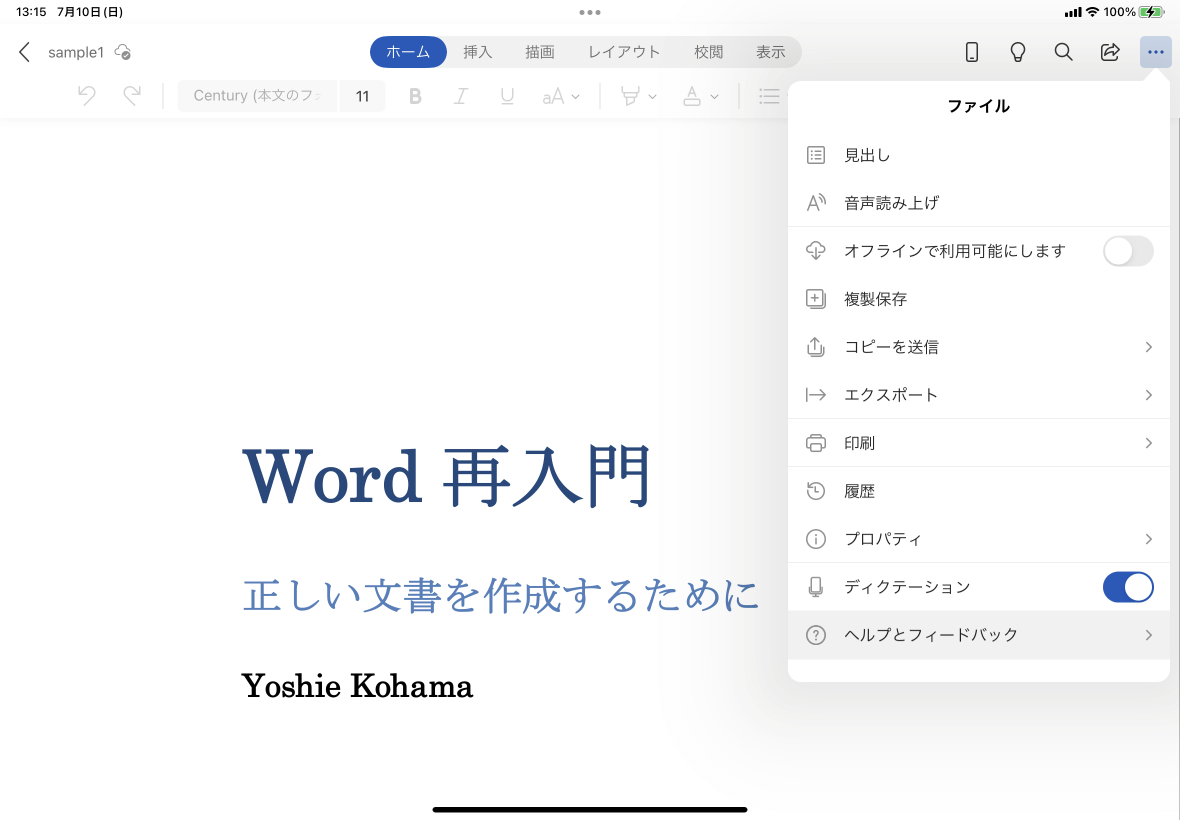Tap the multitasking three dots at top

tap(590, 12)
